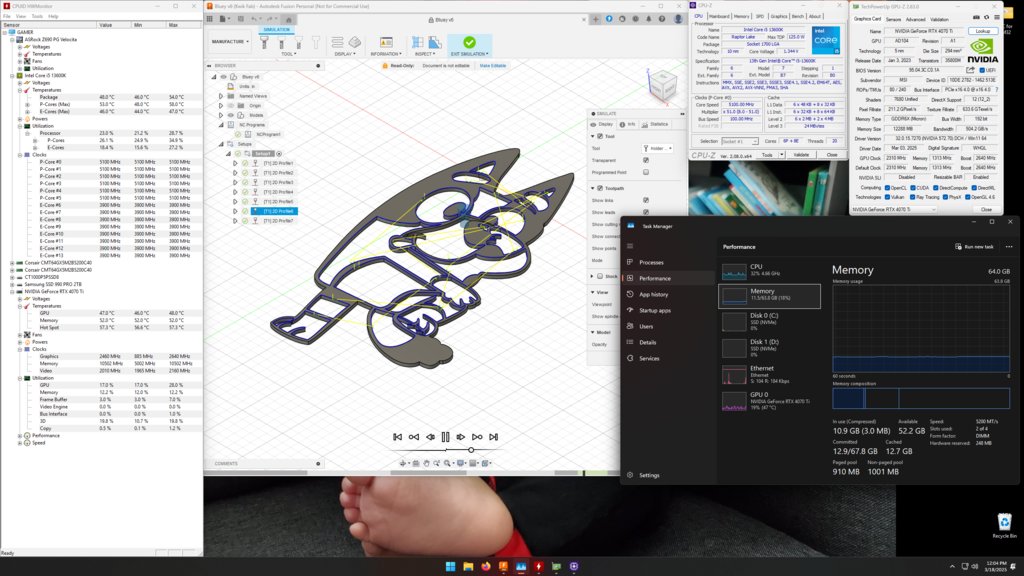
Task: Expand the 2D Profile1 operation node
Action: click(x=235, y=163)
